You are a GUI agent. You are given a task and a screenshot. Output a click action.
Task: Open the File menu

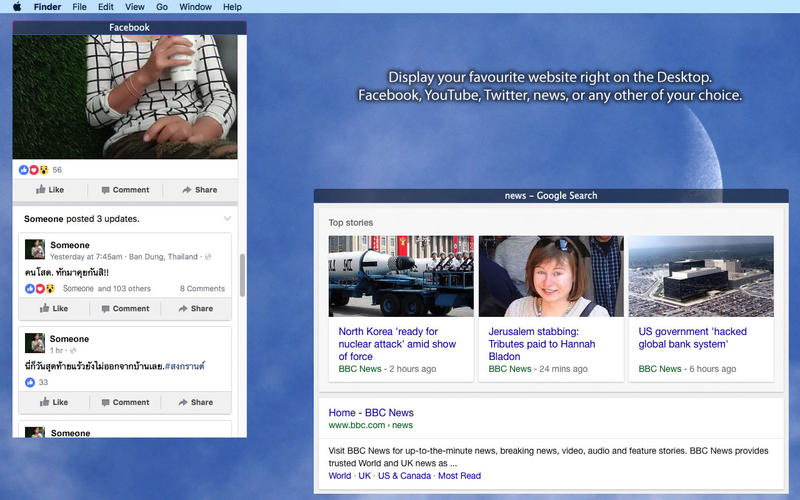tap(79, 7)
